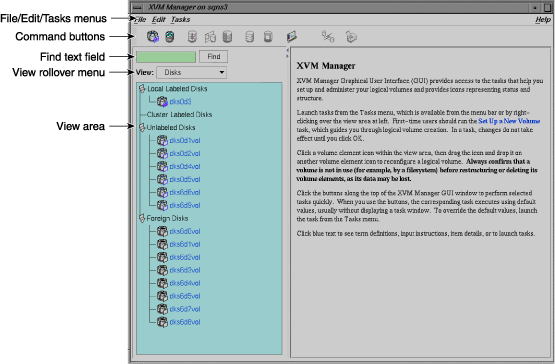The width and height of the screenshot is (555, 364).
Task: Open the File menu
Action: [140, 19]
